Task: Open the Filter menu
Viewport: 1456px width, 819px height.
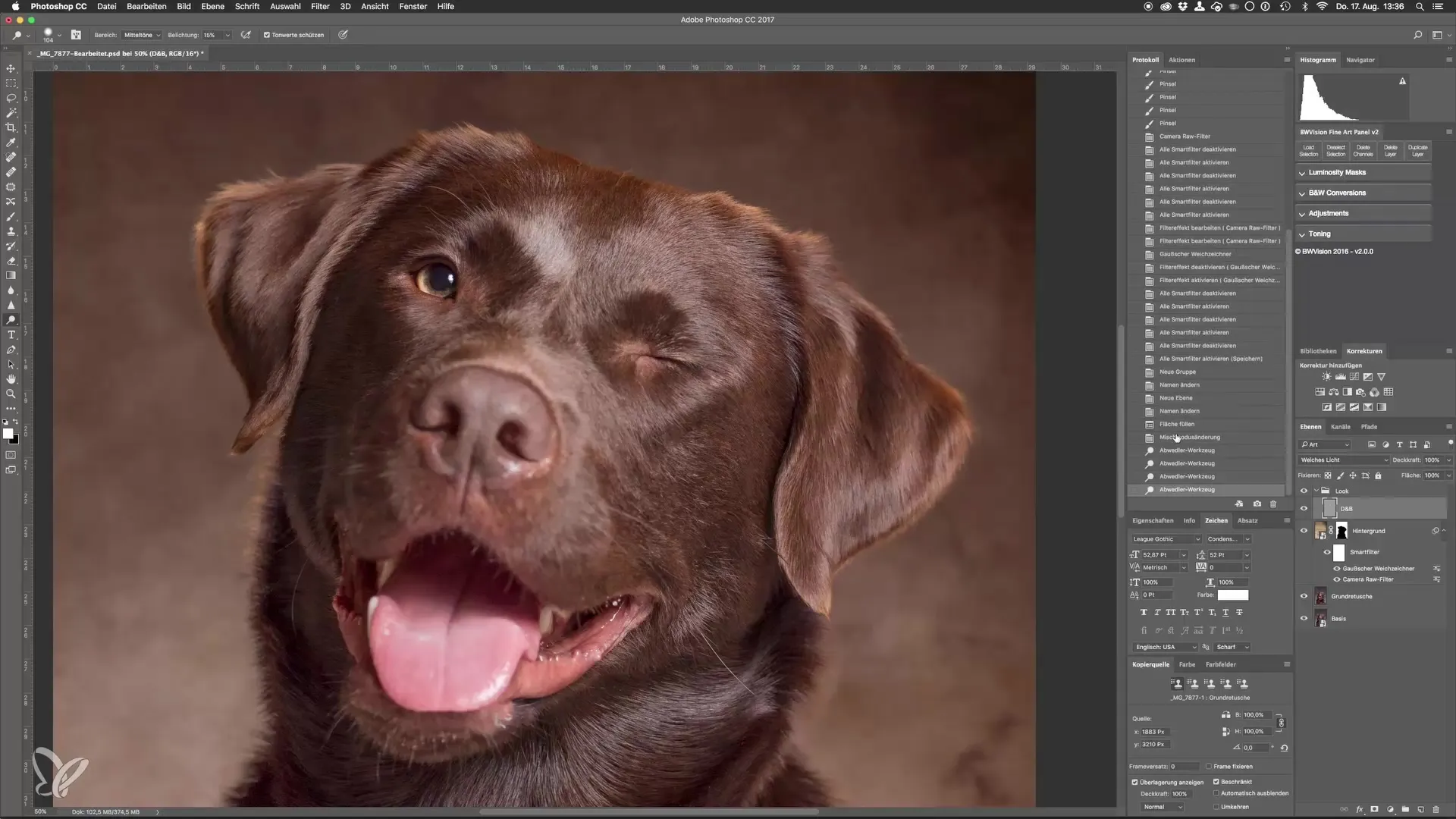Action: tap(320, 6)
